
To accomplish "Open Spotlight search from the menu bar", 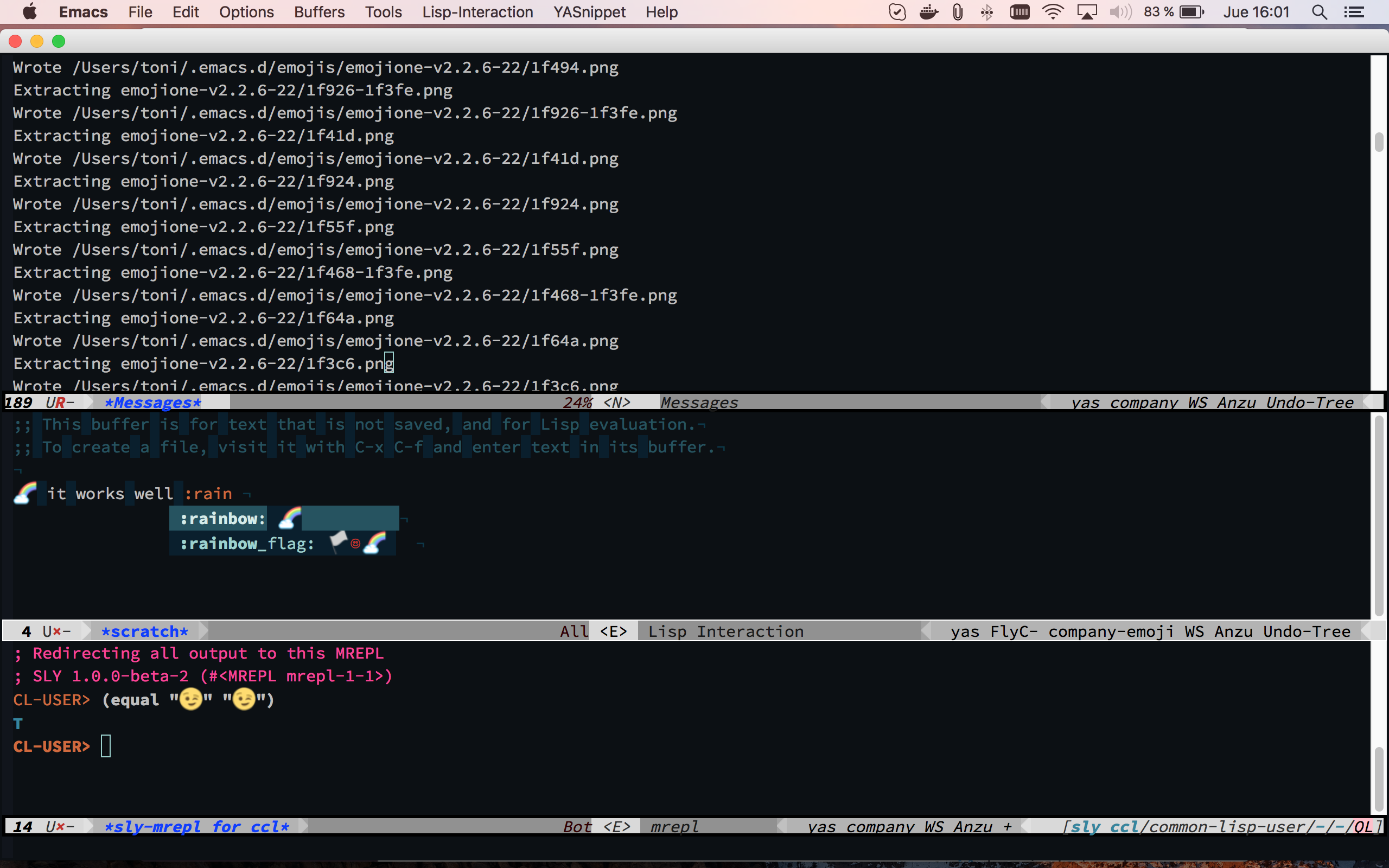I will [x=1318, y=11].
